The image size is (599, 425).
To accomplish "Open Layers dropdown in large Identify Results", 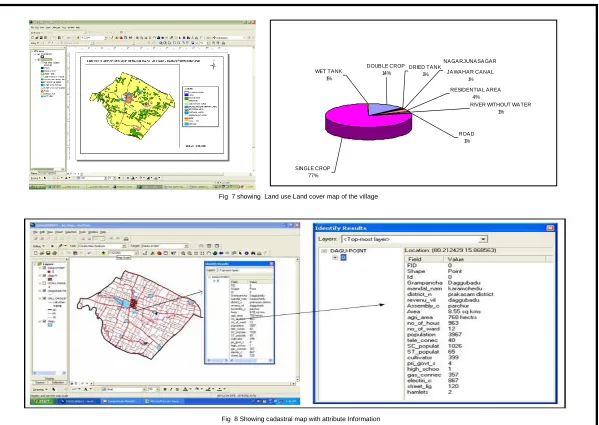I will click(483, 239).
